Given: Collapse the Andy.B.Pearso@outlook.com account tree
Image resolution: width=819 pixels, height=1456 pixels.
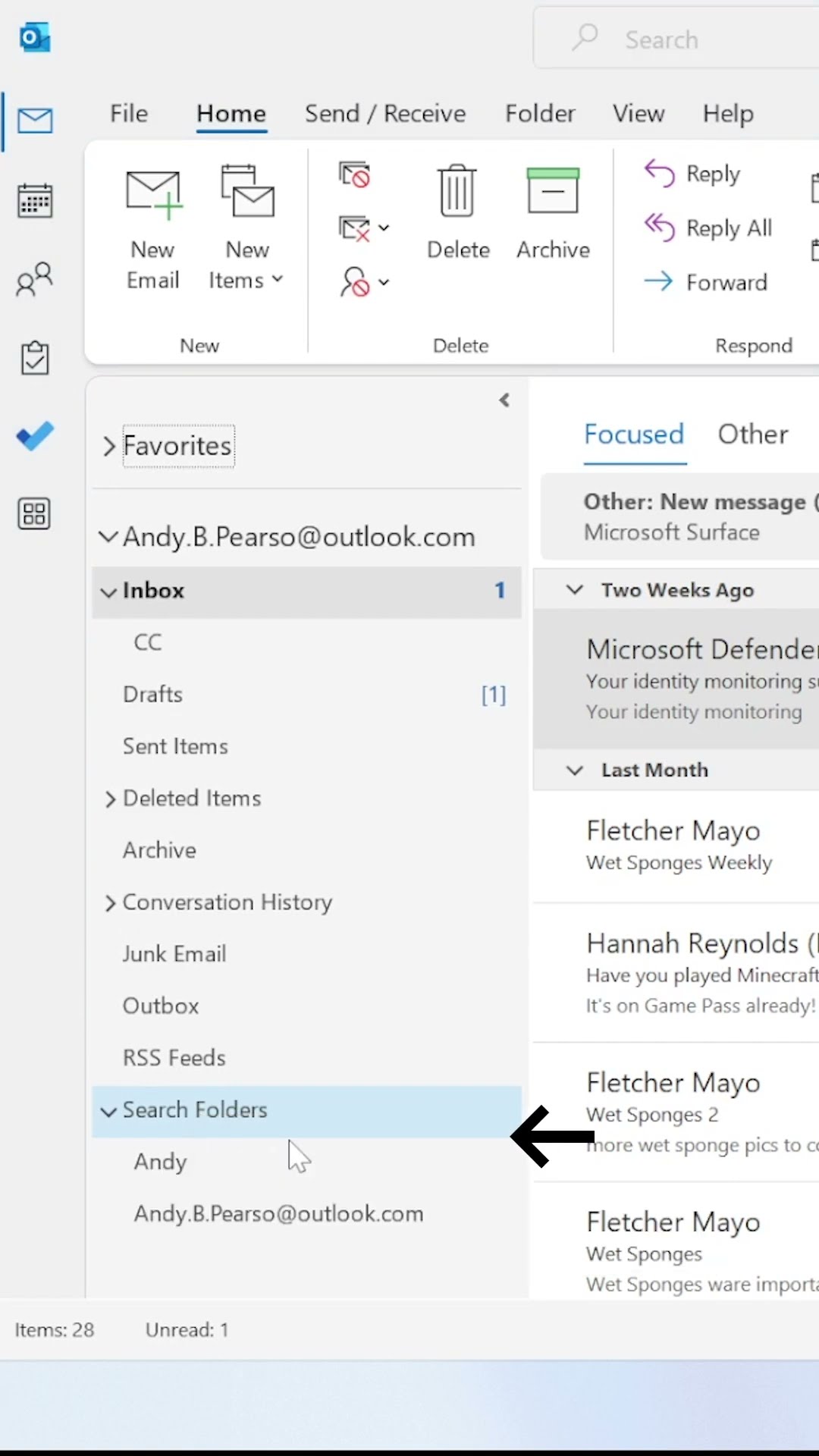Looking at the screenshot, I should click(x=108, y=537).
